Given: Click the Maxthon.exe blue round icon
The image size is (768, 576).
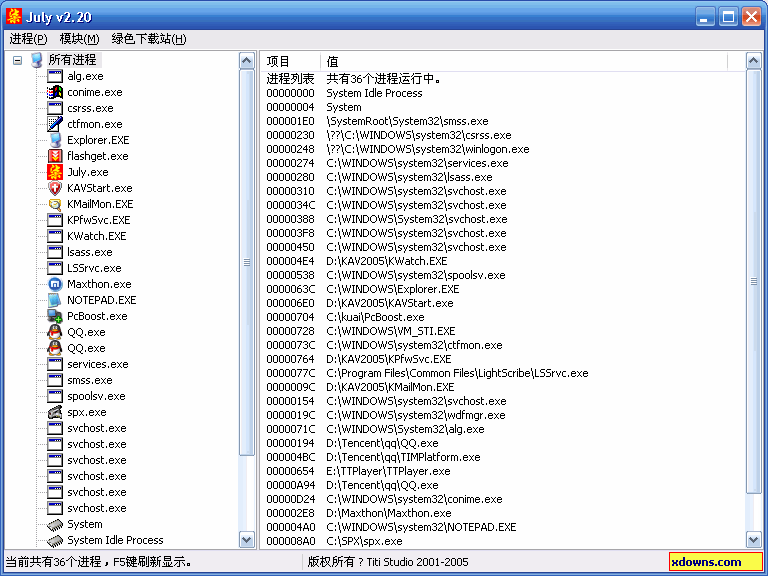Looking at the screenshot, I should (55, 284).
